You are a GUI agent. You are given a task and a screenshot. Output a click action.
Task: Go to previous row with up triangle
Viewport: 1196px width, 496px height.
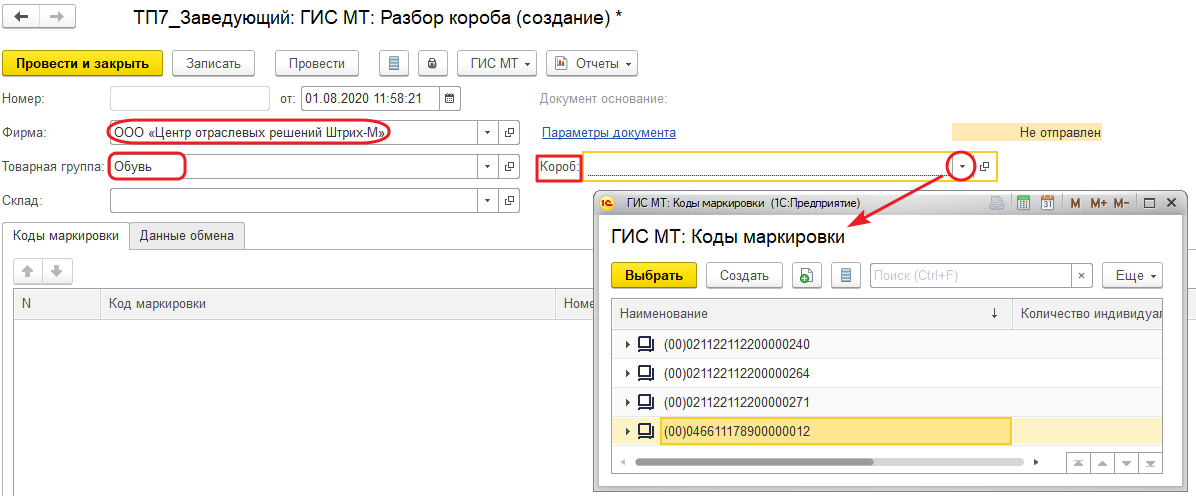tap(1103, 463)
